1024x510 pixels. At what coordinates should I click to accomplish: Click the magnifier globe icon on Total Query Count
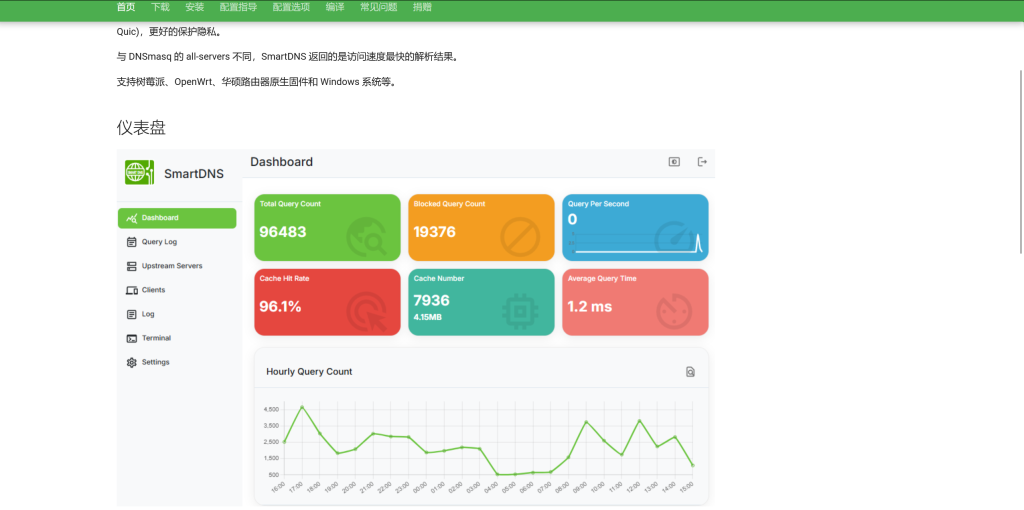(x=366, y=236)
